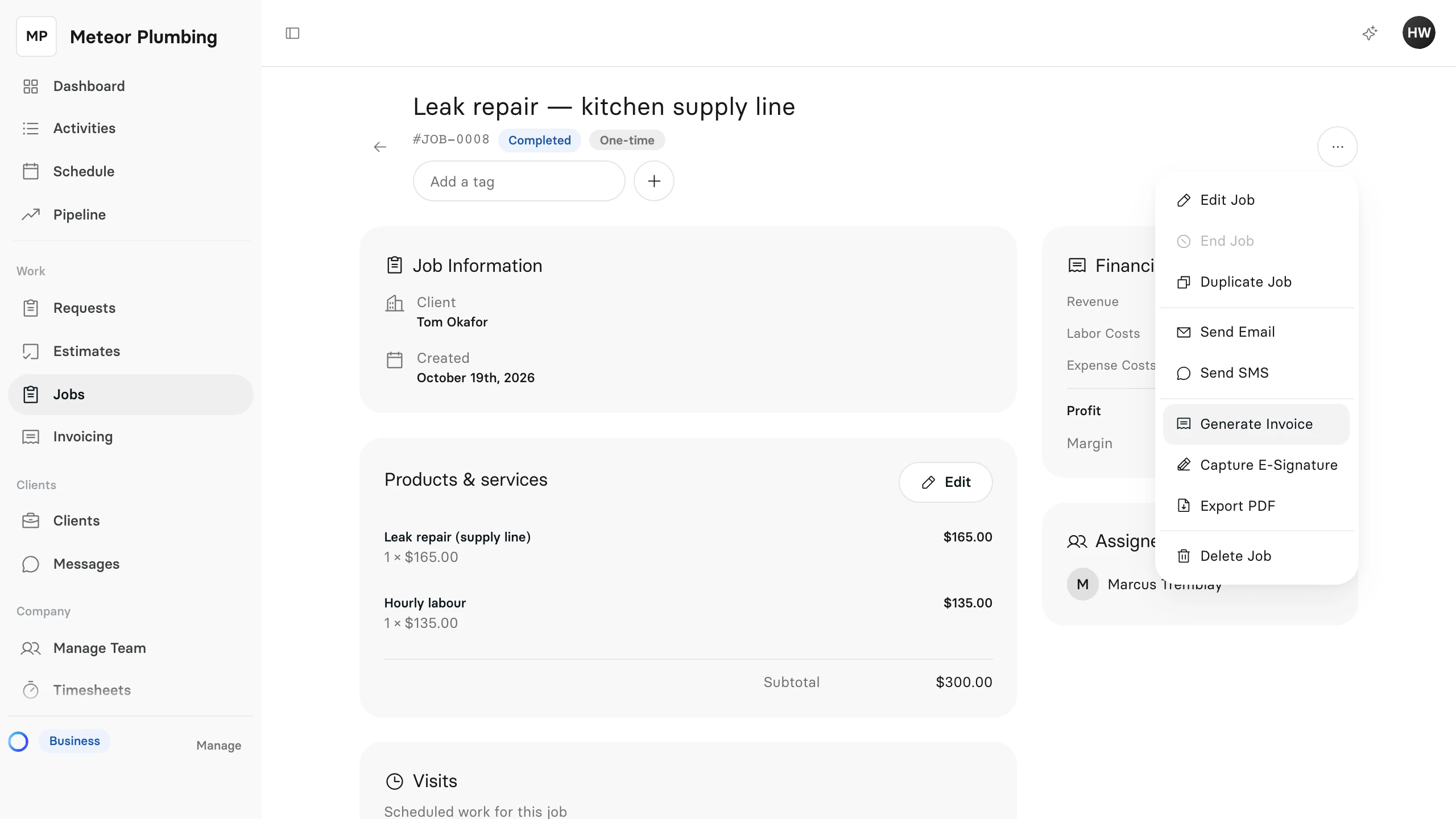Select Jobs in the sidebar
The width and height of the screenshot is (1456, 819).
tap(131, 395)
